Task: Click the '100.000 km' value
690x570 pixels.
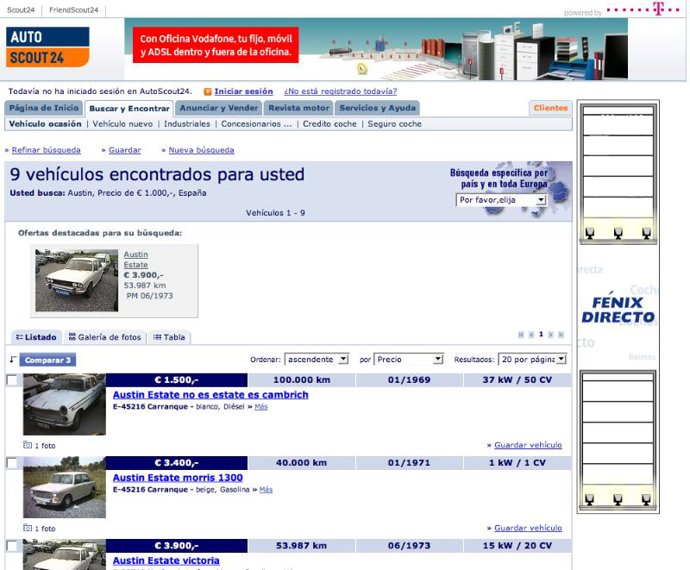Action: point(301,380)
